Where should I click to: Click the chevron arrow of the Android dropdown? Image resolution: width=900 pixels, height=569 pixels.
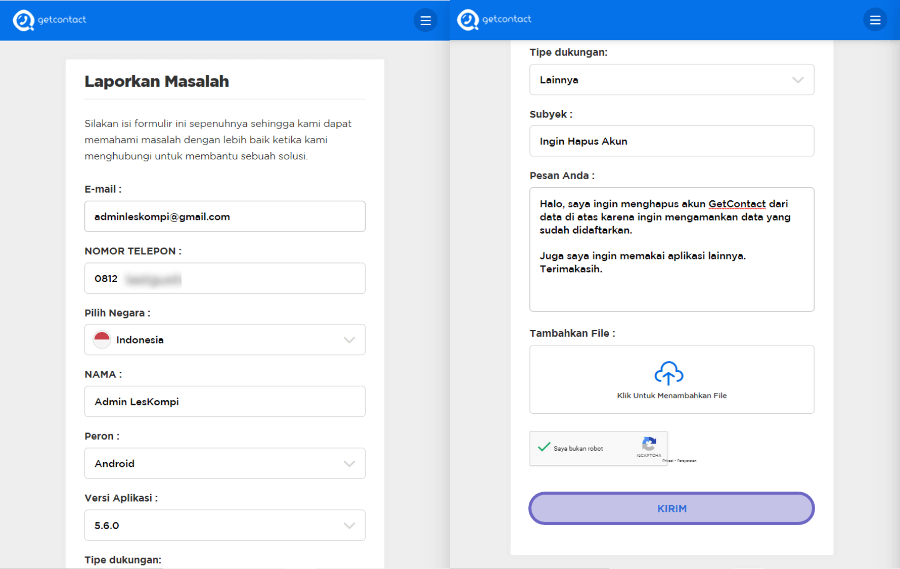(349, 463)
